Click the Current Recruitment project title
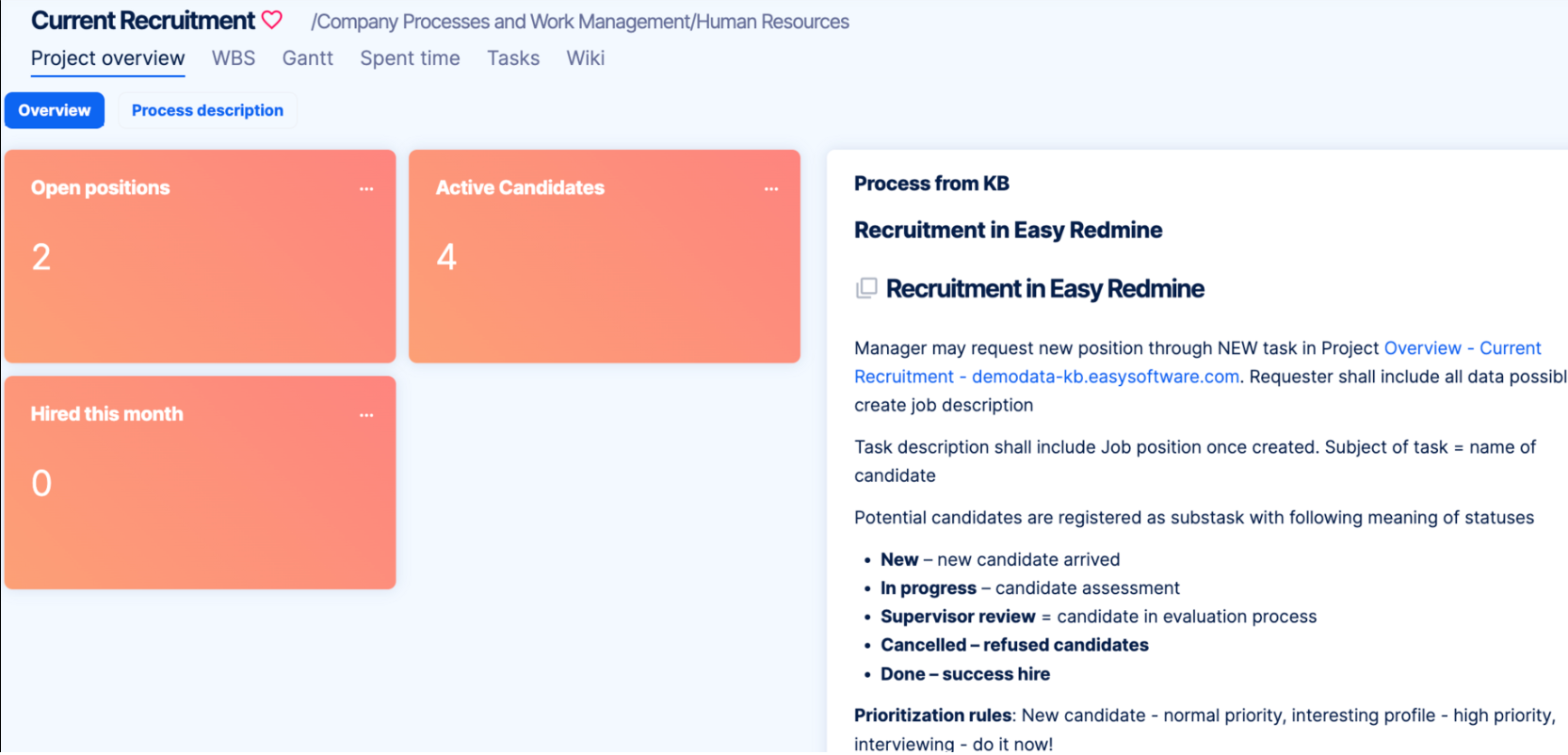 coord(143,21)
